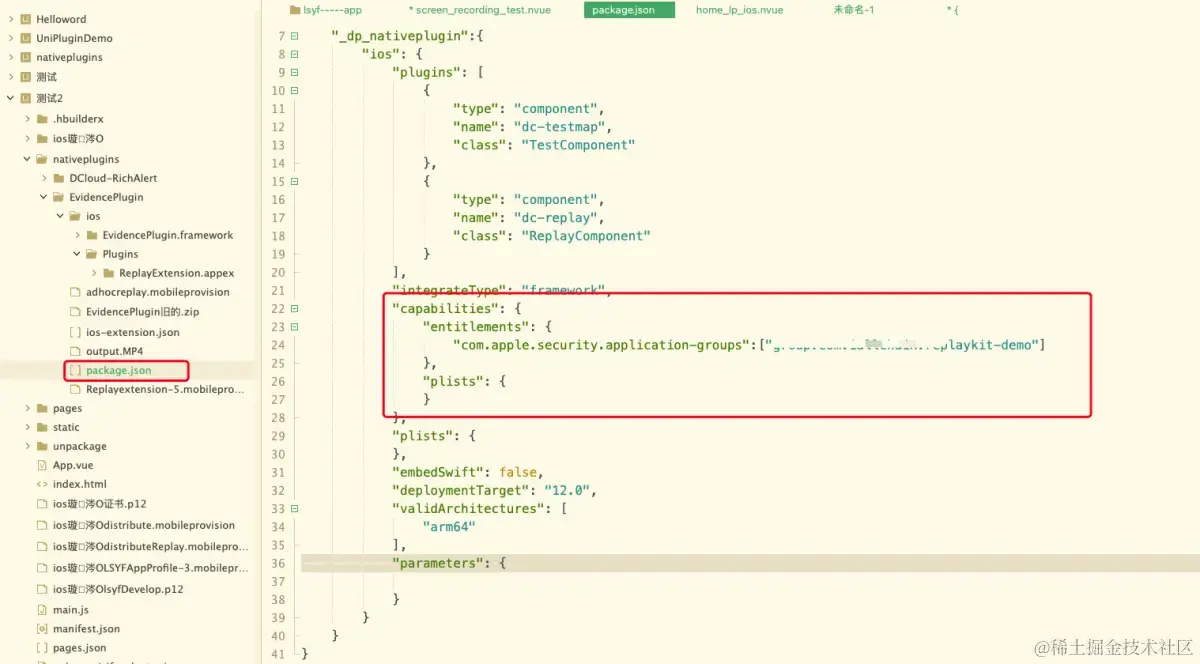Viewport: 1200px width, 664px height.
Task: Click the output.MP4 video file icon
Action: tap(74, 351)
